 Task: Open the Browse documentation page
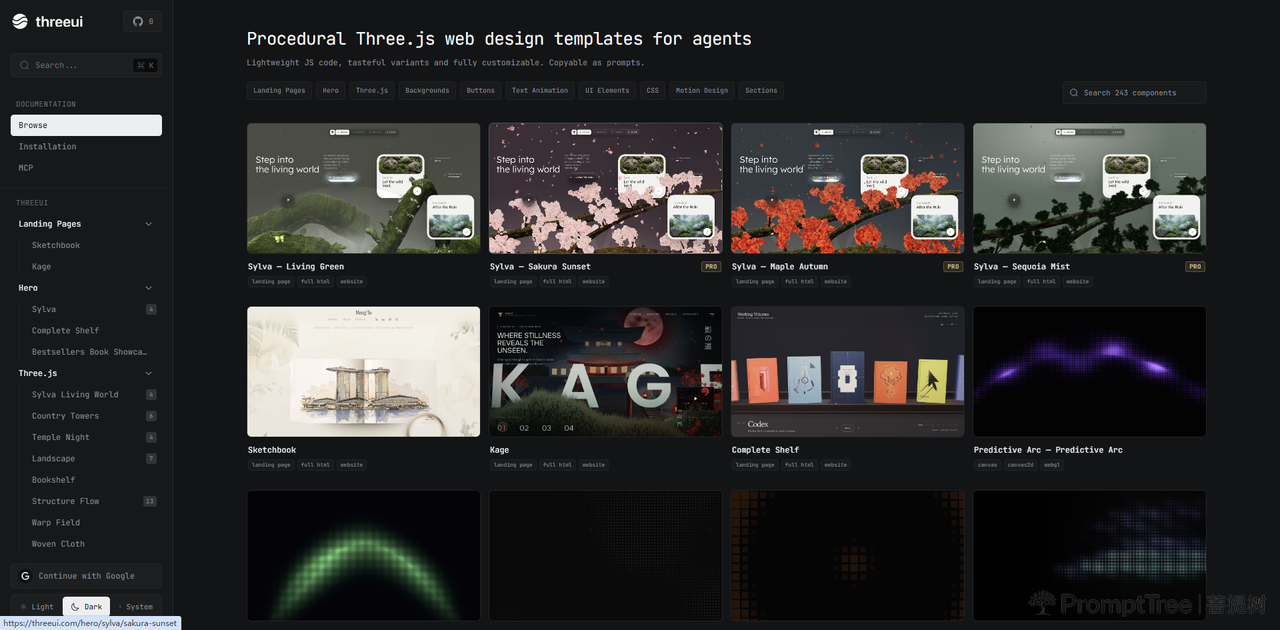coord(86,125)
